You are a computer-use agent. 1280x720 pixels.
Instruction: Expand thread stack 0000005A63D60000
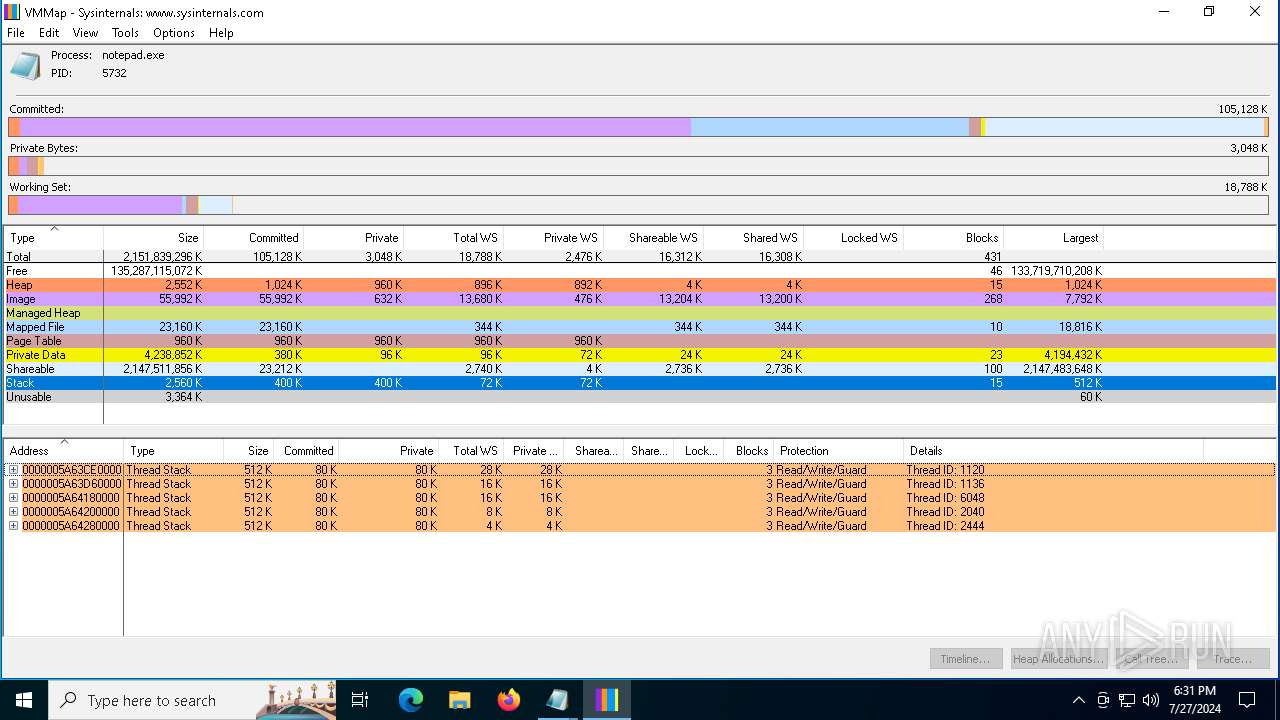coord(13,484)
